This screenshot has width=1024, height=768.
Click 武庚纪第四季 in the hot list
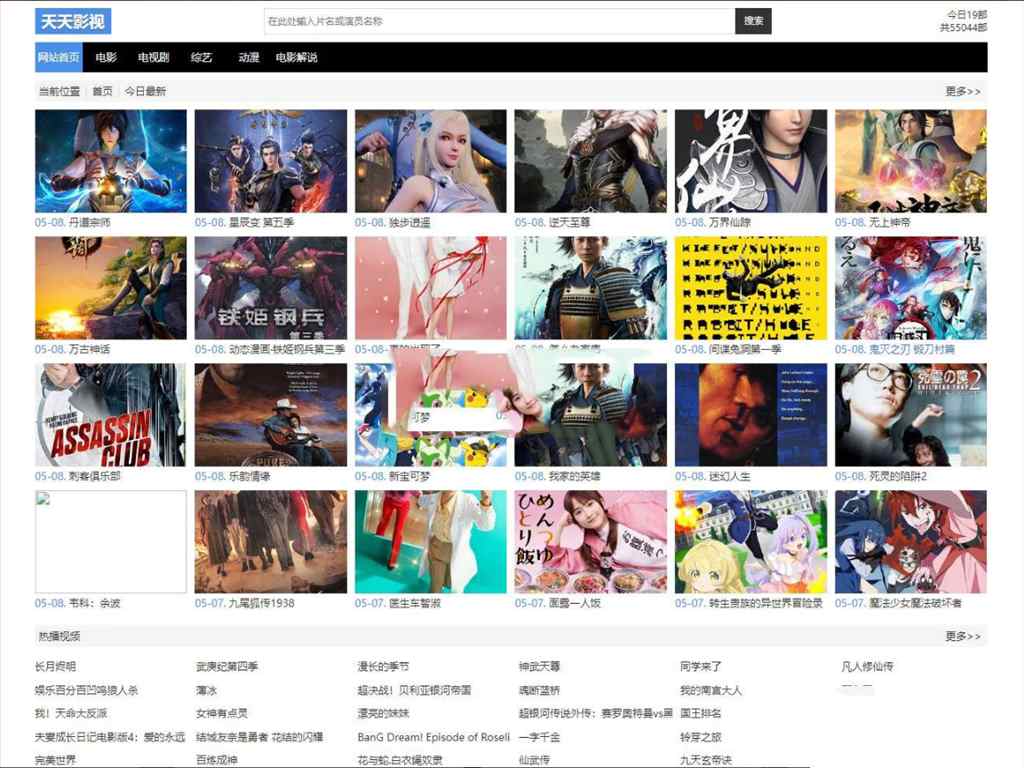pyautogui.click(x=227, y=666)
